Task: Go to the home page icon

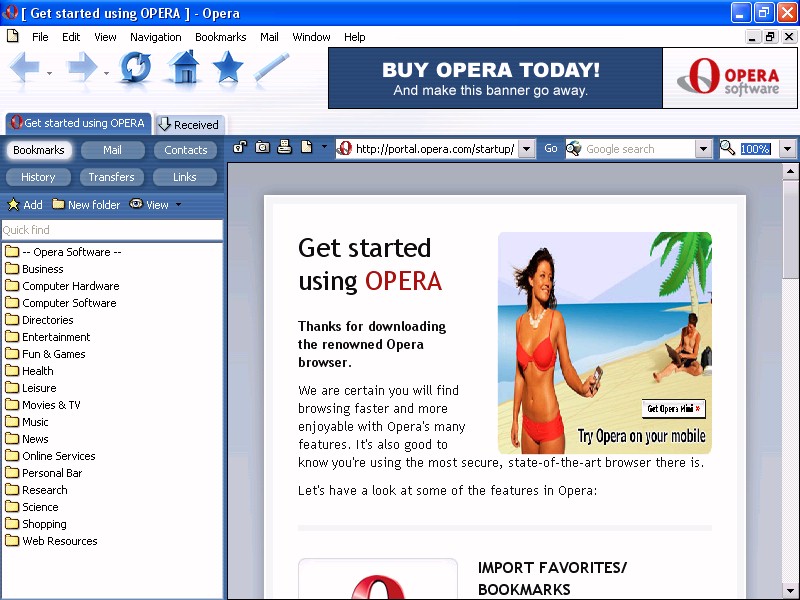Action: [184, 68]
